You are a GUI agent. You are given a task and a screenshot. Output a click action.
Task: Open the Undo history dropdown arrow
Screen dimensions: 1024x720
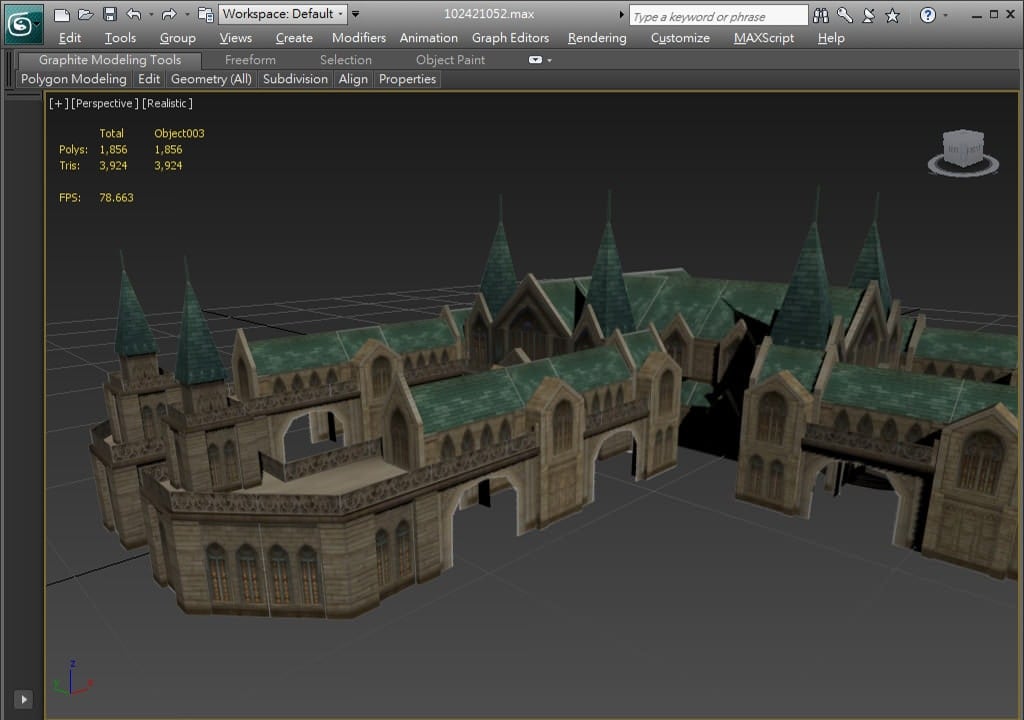(x=151, y=15)
